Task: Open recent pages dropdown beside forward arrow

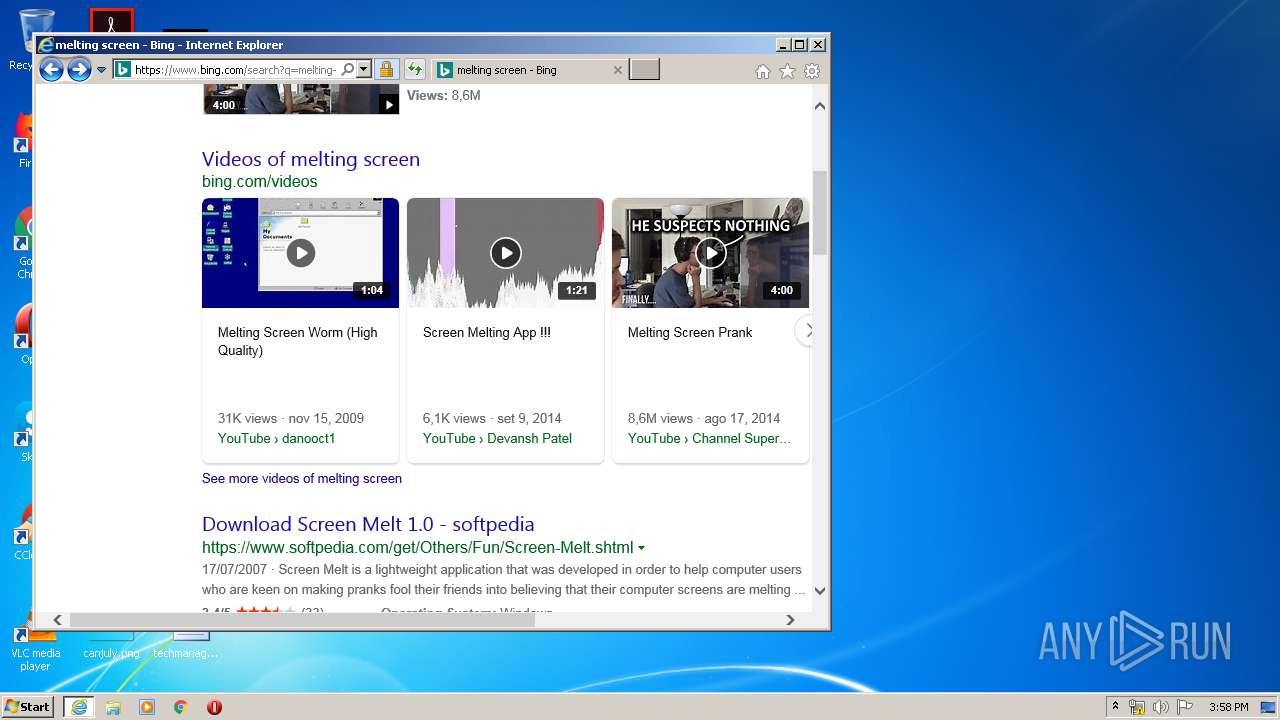Action: click(x=101, y=70)
